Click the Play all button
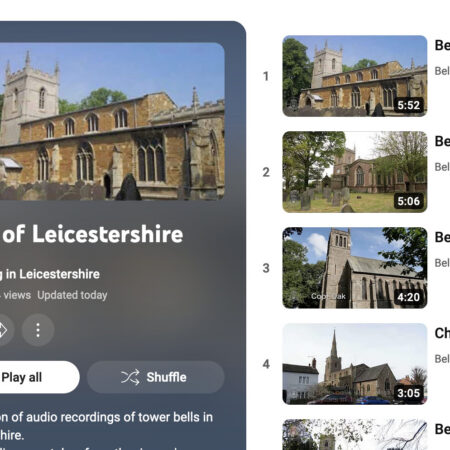The width and height of the screenshot is (450, 450). (x=37, y=377)
